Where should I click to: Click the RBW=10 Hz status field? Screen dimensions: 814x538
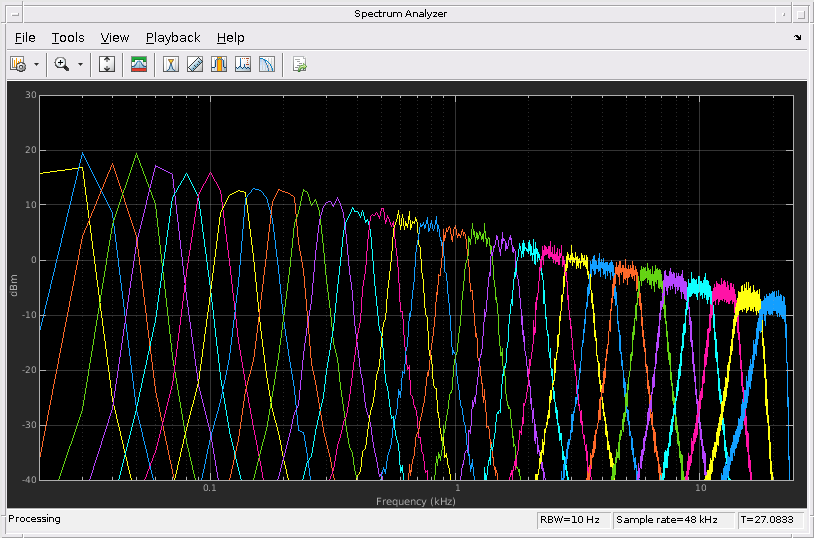pos(573,519)
